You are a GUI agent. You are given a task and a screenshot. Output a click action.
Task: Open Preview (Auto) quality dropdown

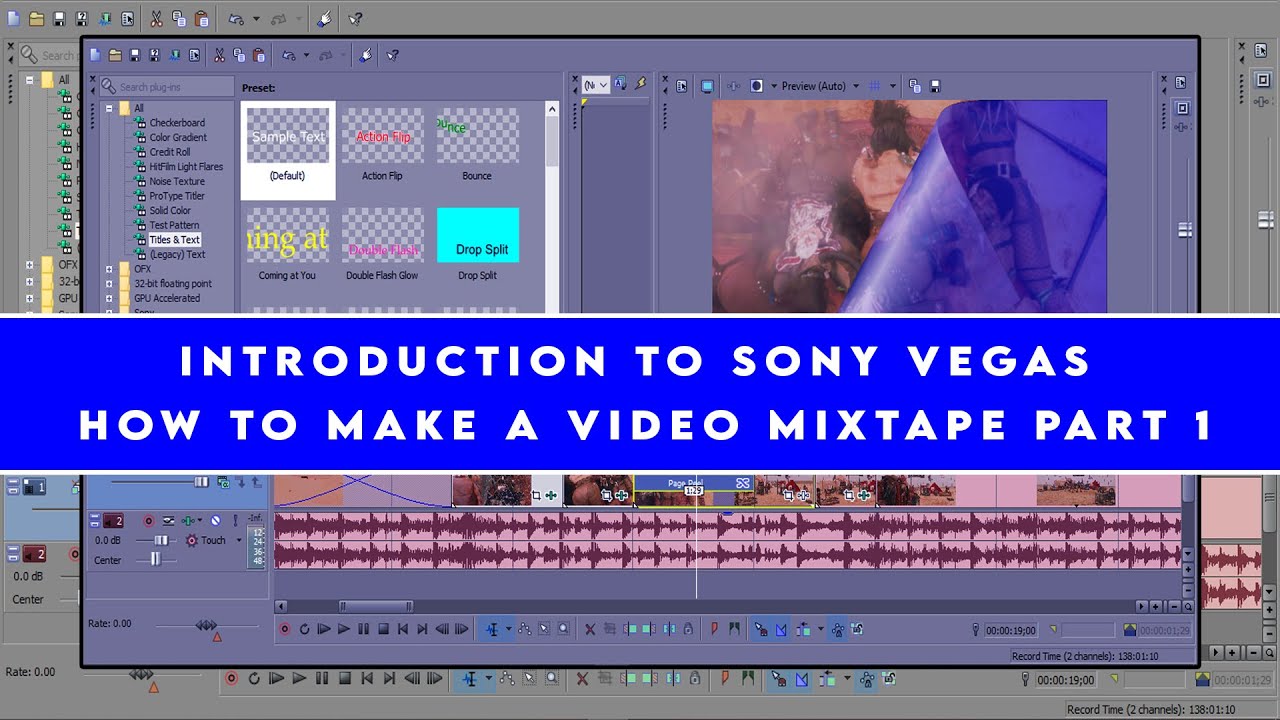pyautogui.click(x=856, y=86)
